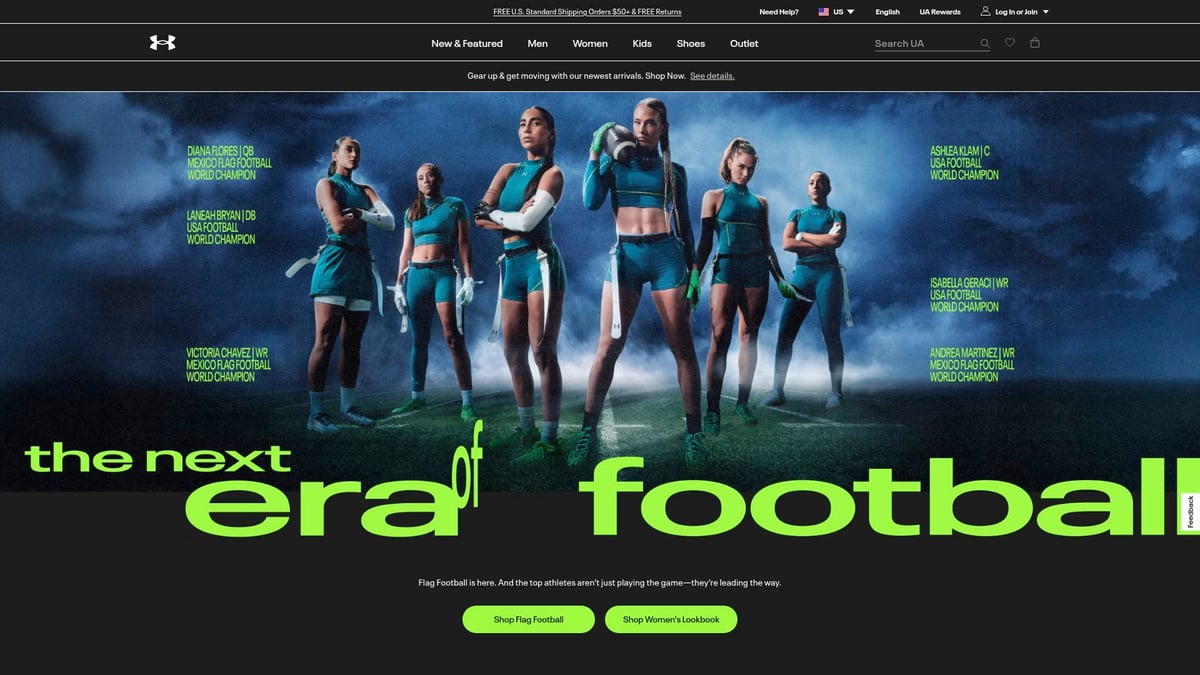Click the Log In or Join text

[x=1016, y=12]
